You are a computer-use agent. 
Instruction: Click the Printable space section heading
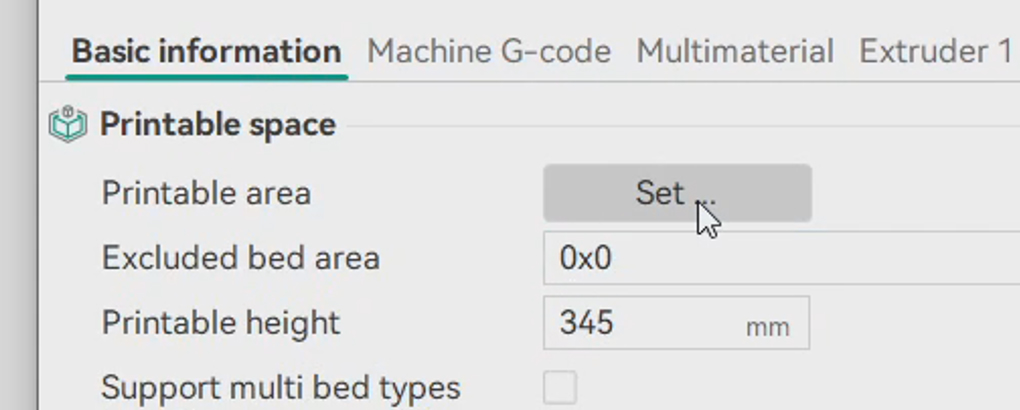(218, 125)
